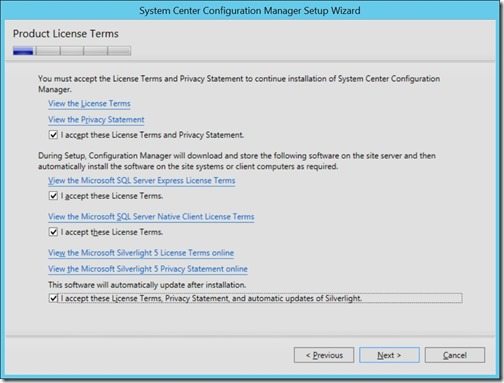The width and height of the screenshot is (504, 383).
Task: Toggle the Silverlight automatic updates acceptance checkbox
Action: (x=53, y=298)
